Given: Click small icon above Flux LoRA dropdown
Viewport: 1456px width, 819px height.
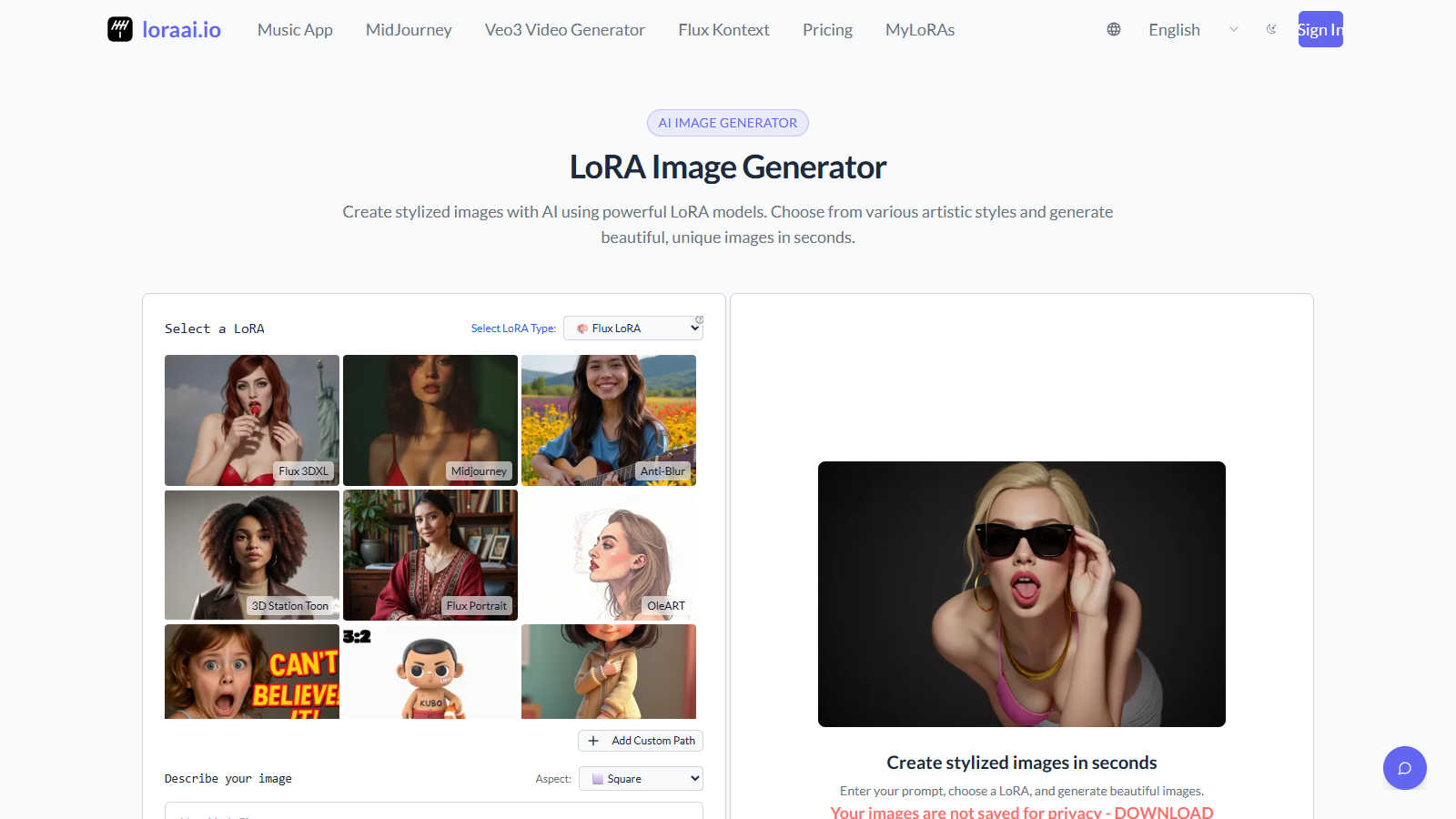Looking at the screenshot, I should [699, 319].
